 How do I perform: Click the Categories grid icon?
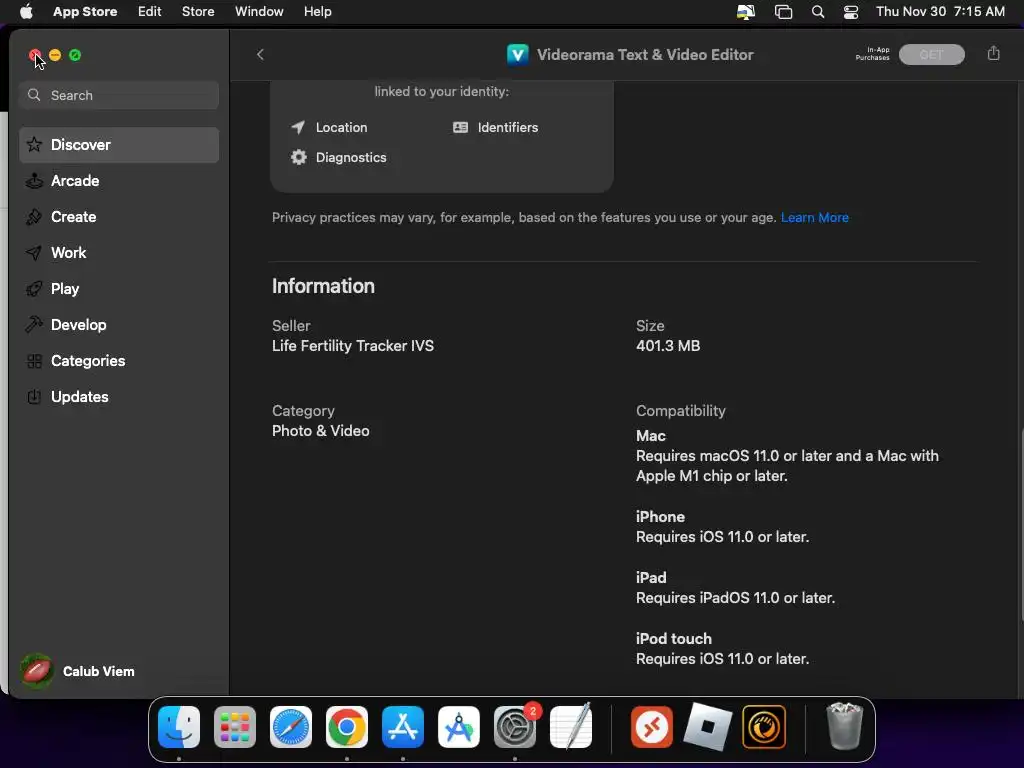34,361
